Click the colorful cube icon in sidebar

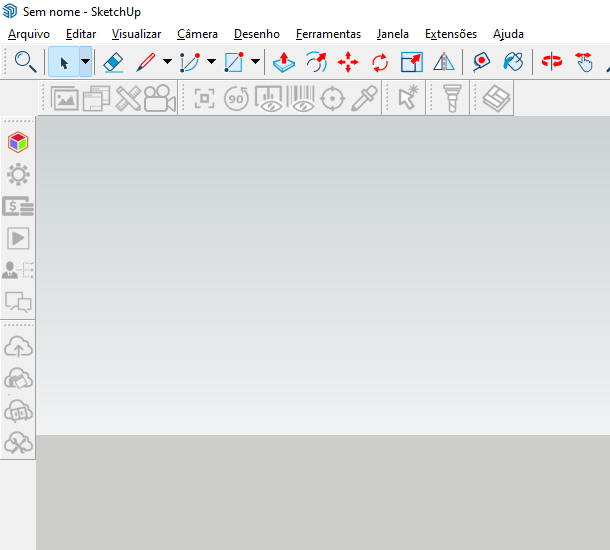coord(18,142)
